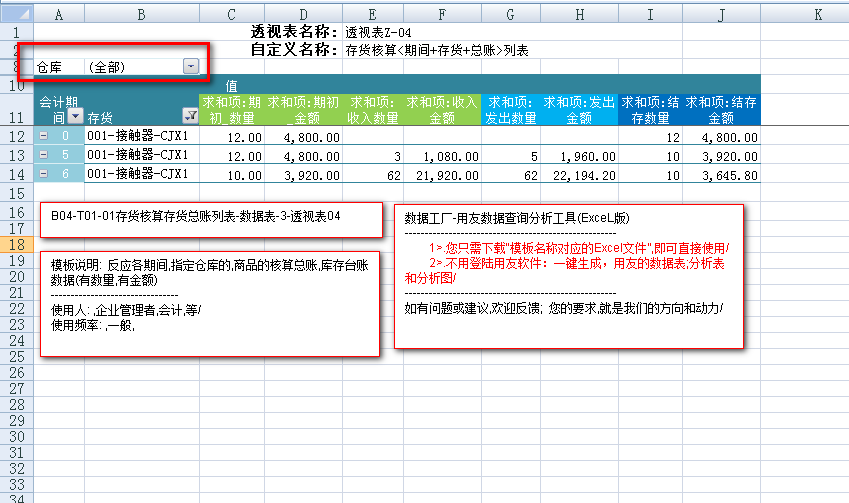
Task: Select column K header
Action: click(817, 15)
